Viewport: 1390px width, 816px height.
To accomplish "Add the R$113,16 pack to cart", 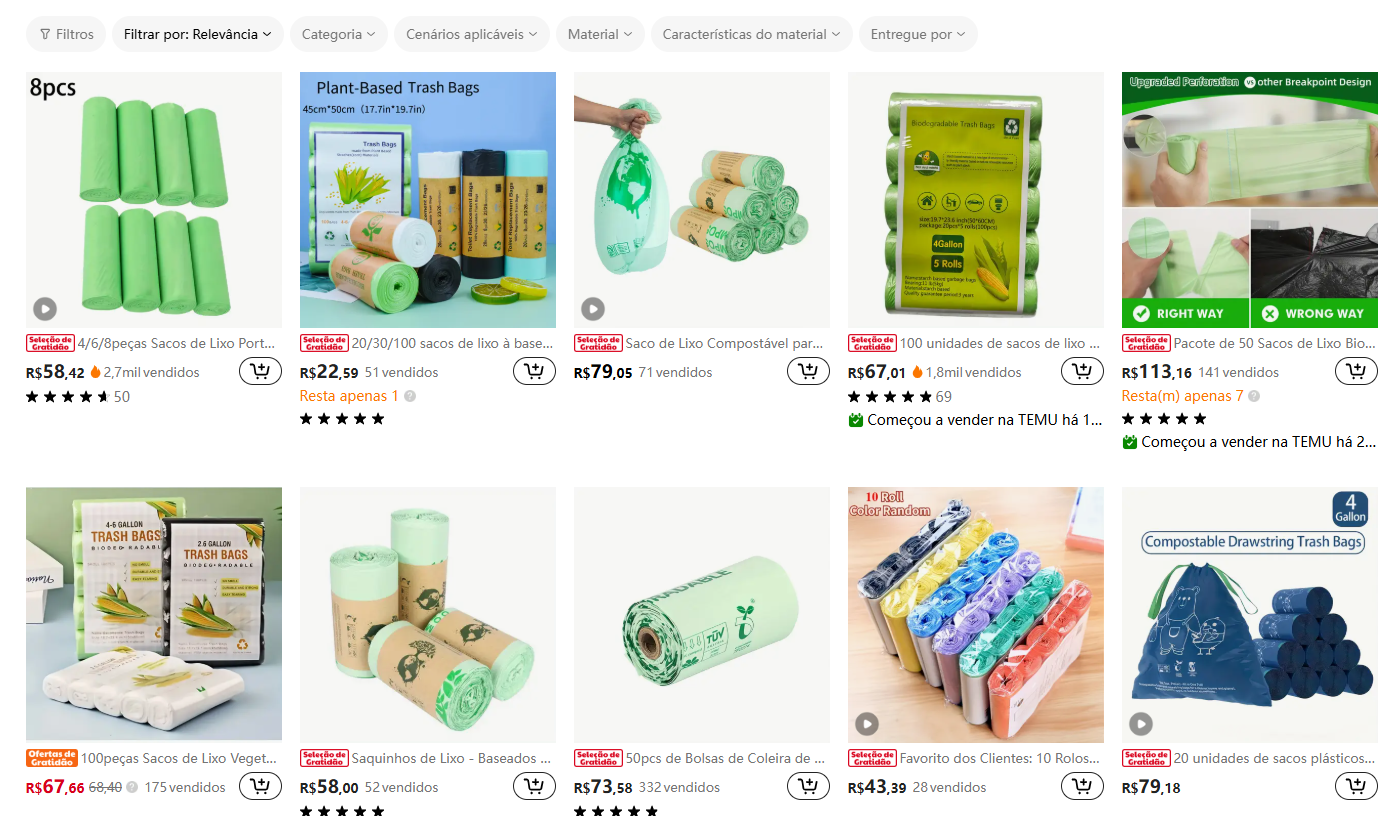I will coord(1356,372).
